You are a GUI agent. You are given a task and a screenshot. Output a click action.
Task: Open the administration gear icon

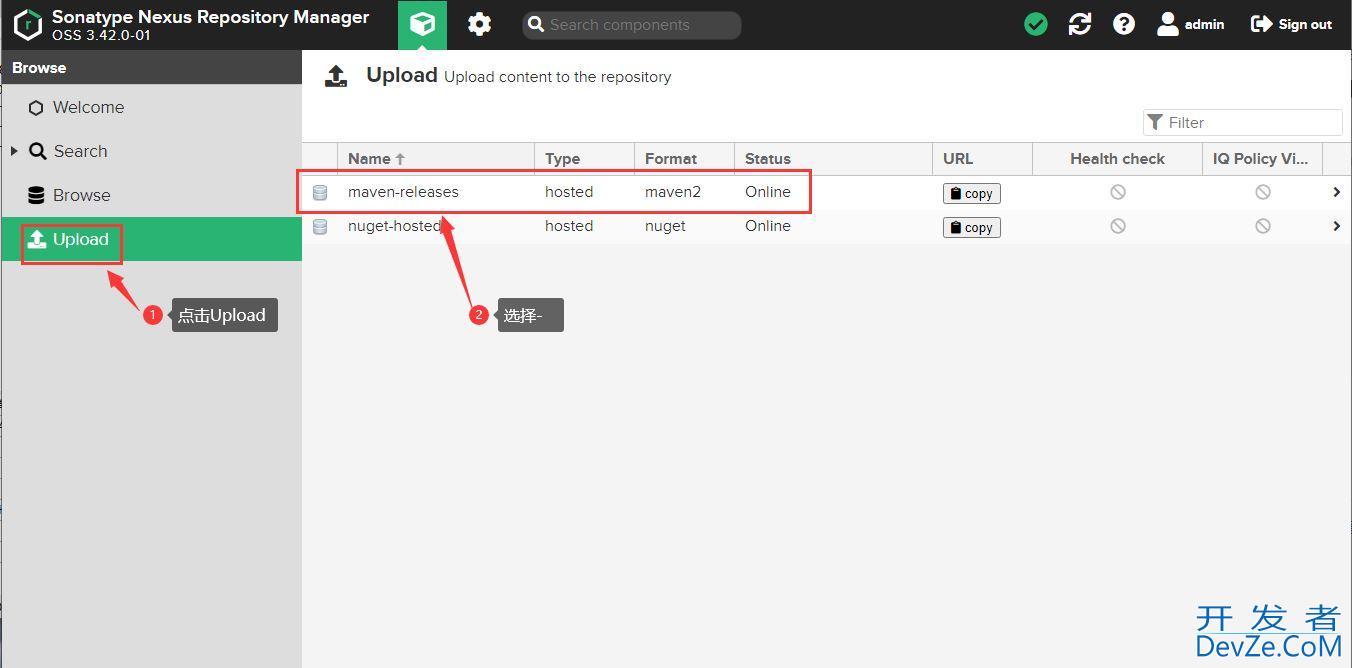pyautogui.click(x=480, y=24)
